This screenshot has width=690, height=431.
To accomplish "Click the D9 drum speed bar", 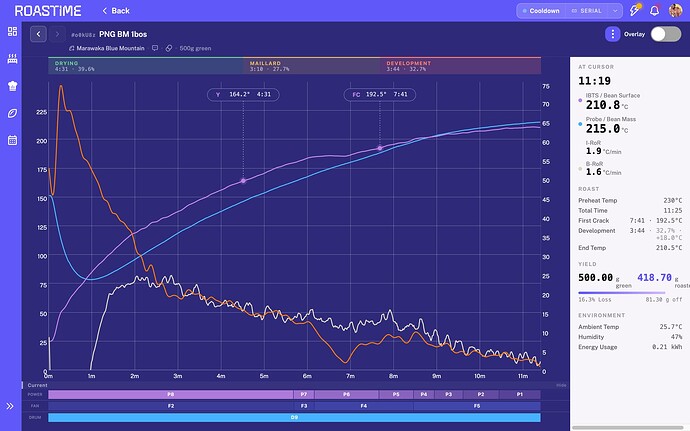I will coord(294,417).
